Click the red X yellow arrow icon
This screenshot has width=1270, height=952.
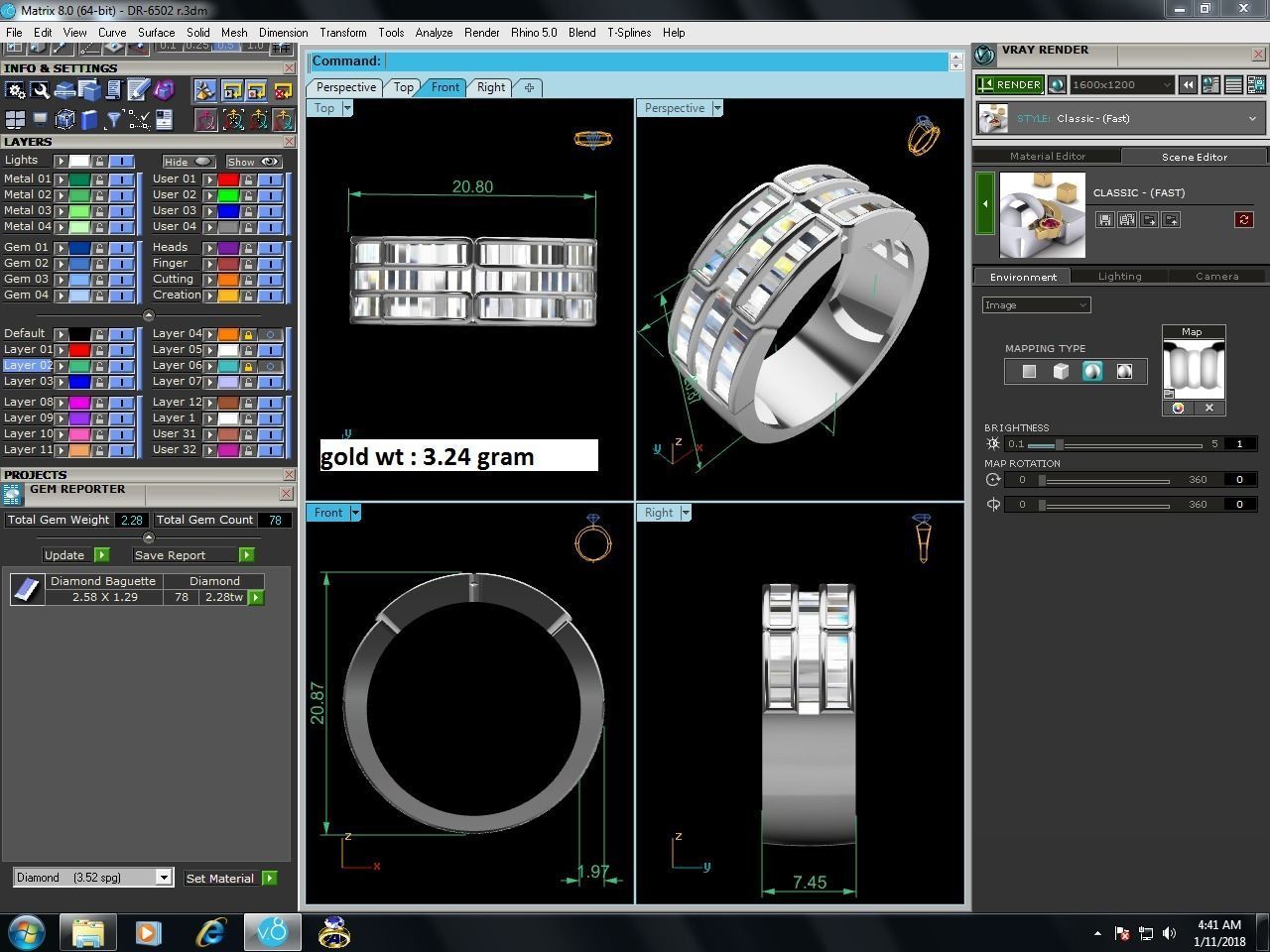point(283,91)
